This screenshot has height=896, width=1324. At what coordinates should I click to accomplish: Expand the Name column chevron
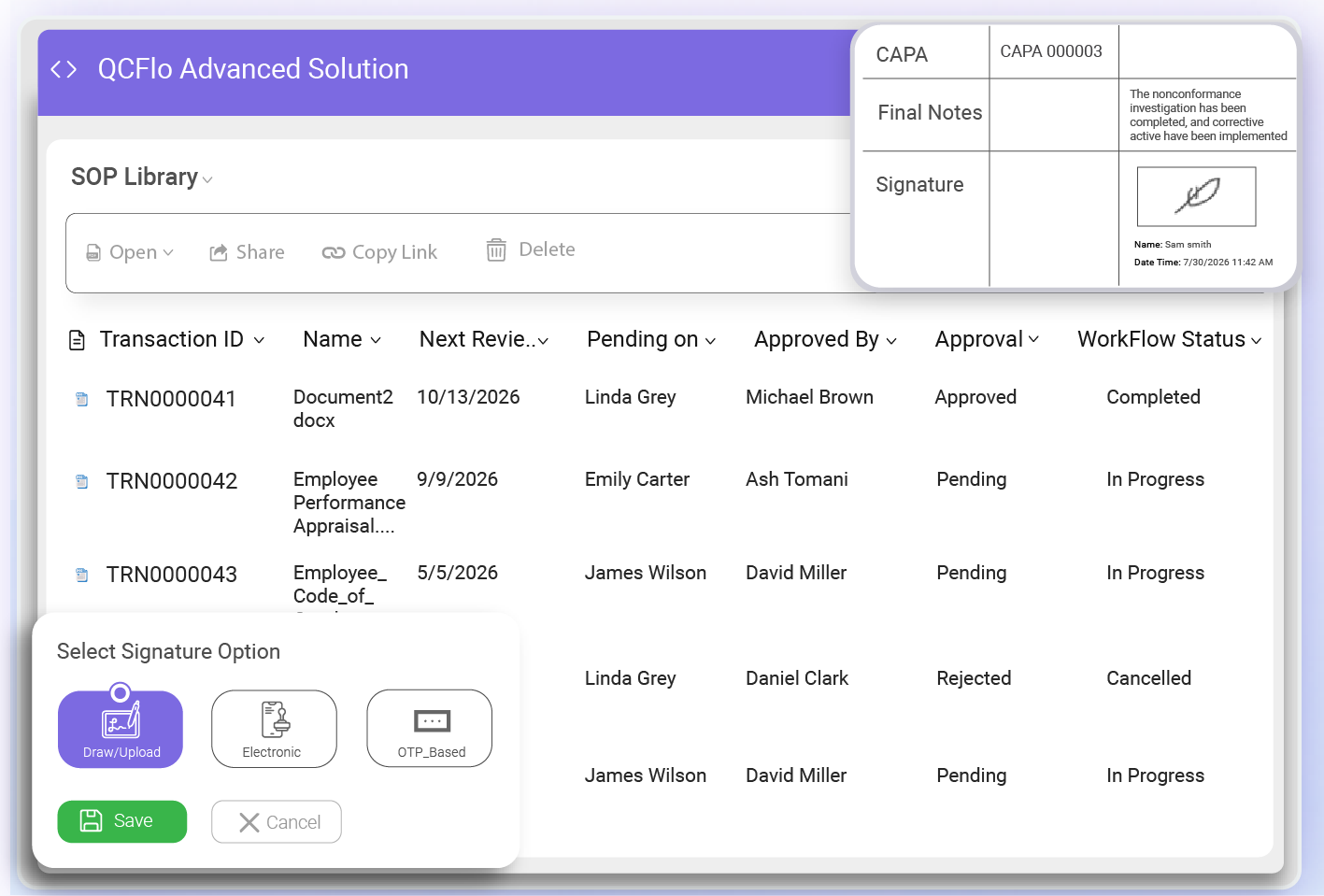(376, 340)
